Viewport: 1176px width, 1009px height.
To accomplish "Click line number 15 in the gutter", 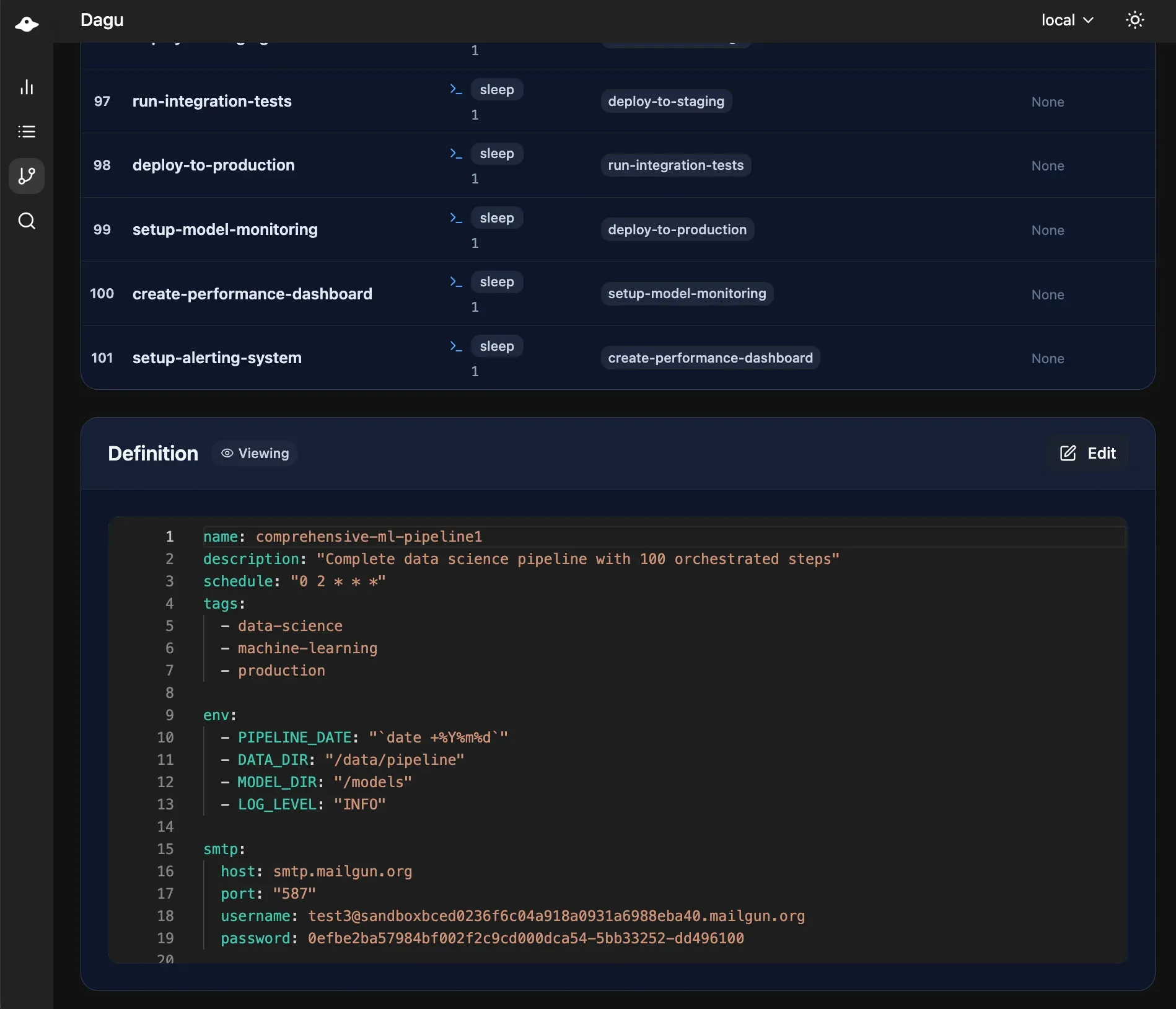I will pos(165,849).
